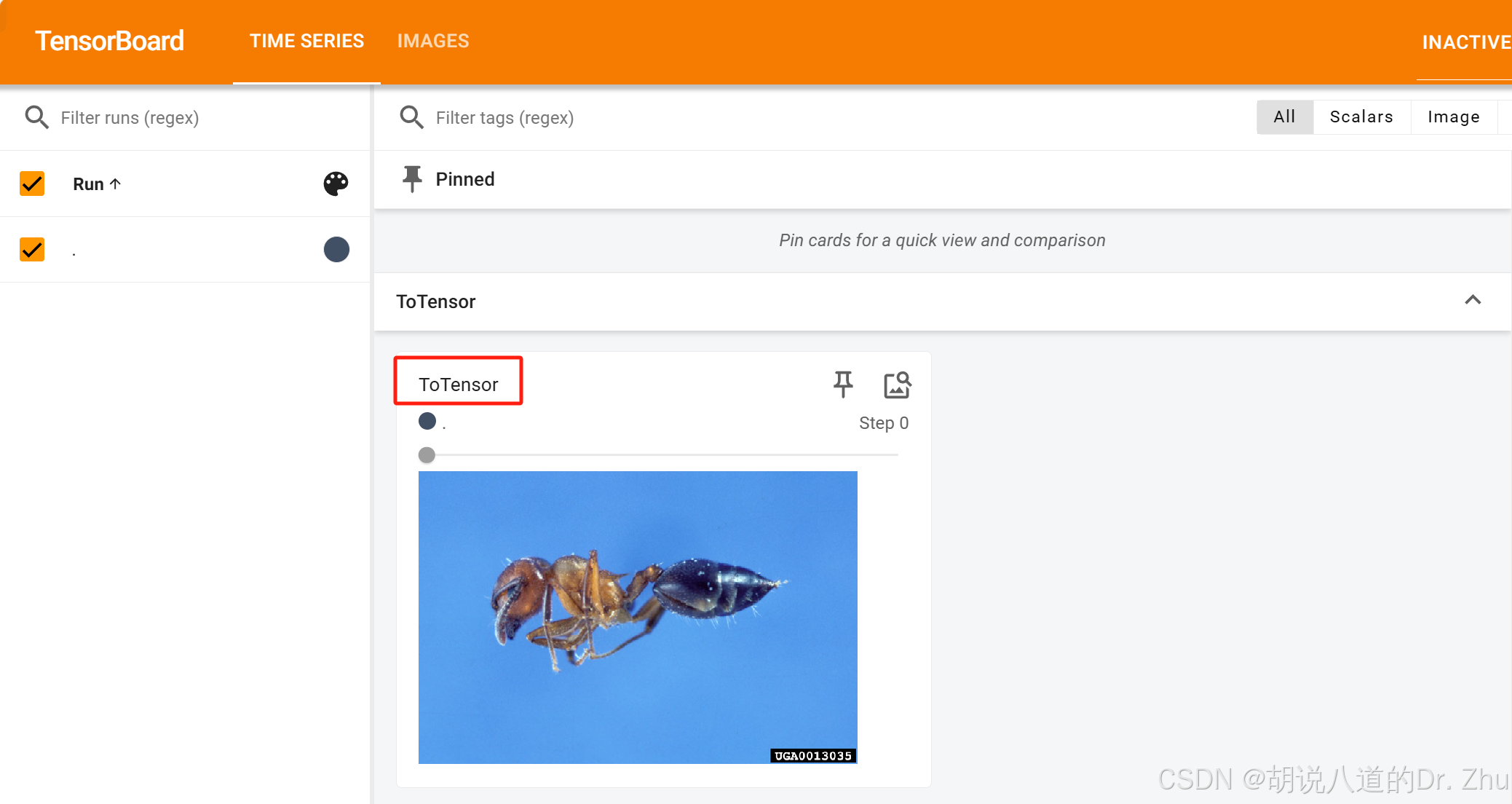Pin the ToTensor image card
This screenshot has height=804, width=1512.
point(843,384)
